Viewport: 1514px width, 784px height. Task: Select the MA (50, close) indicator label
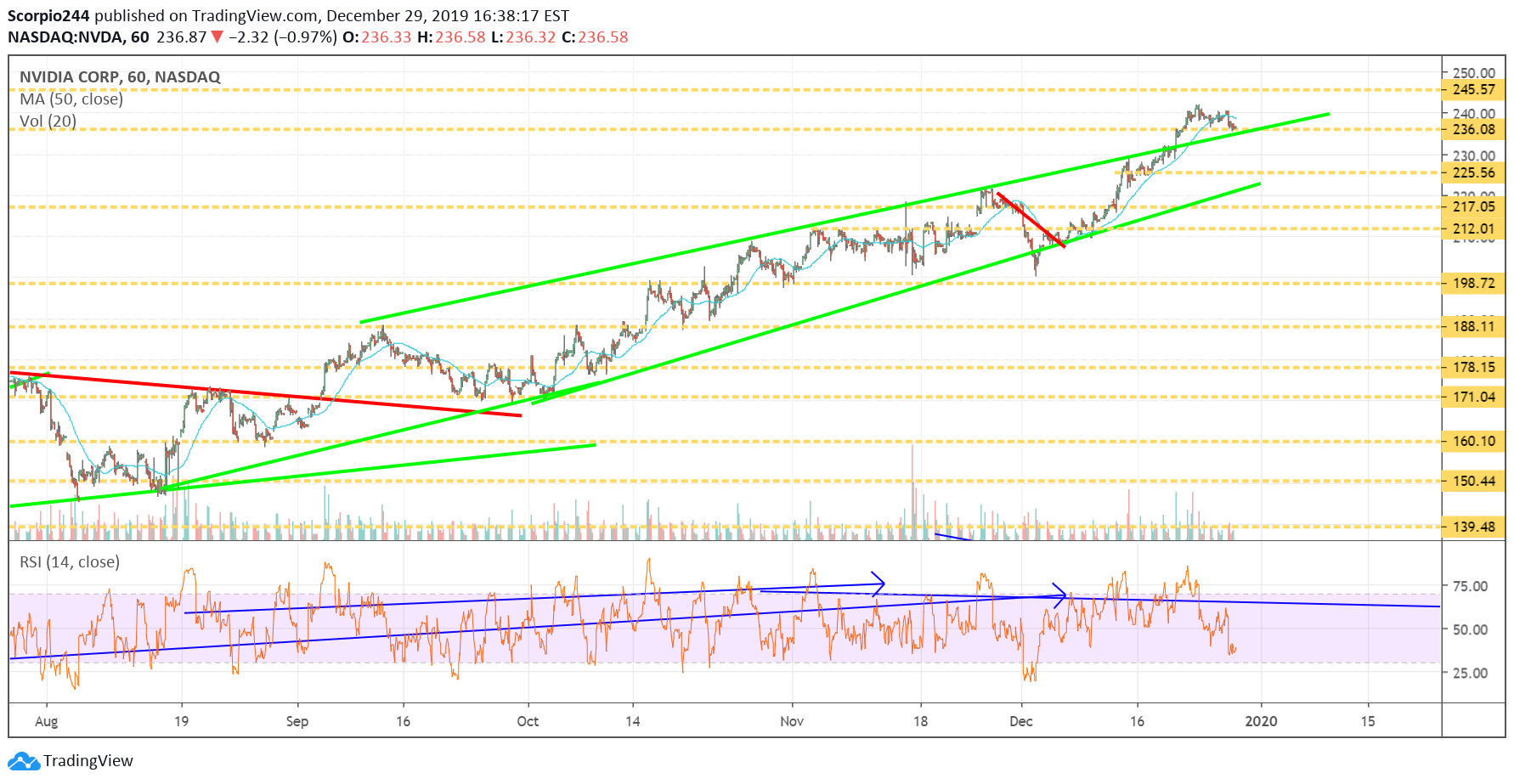(71, 99)
